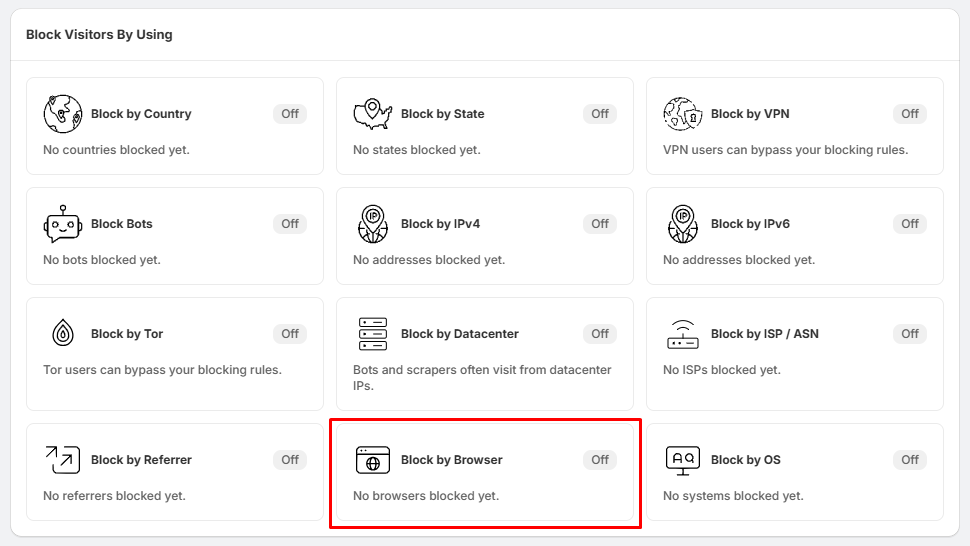Click the robot icon for Block Bots

[62, 224]
